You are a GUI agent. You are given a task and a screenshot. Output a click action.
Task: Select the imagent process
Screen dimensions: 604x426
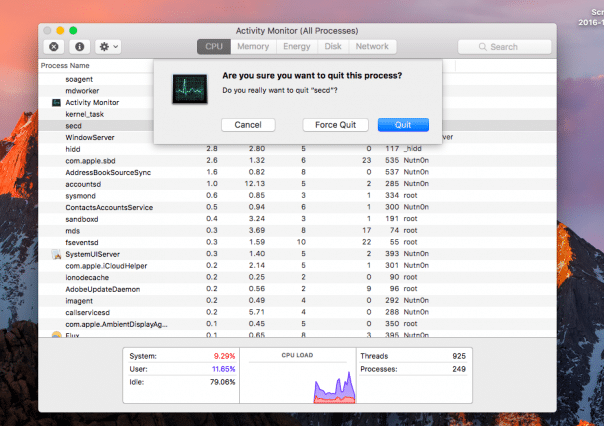tap(79, 301)
